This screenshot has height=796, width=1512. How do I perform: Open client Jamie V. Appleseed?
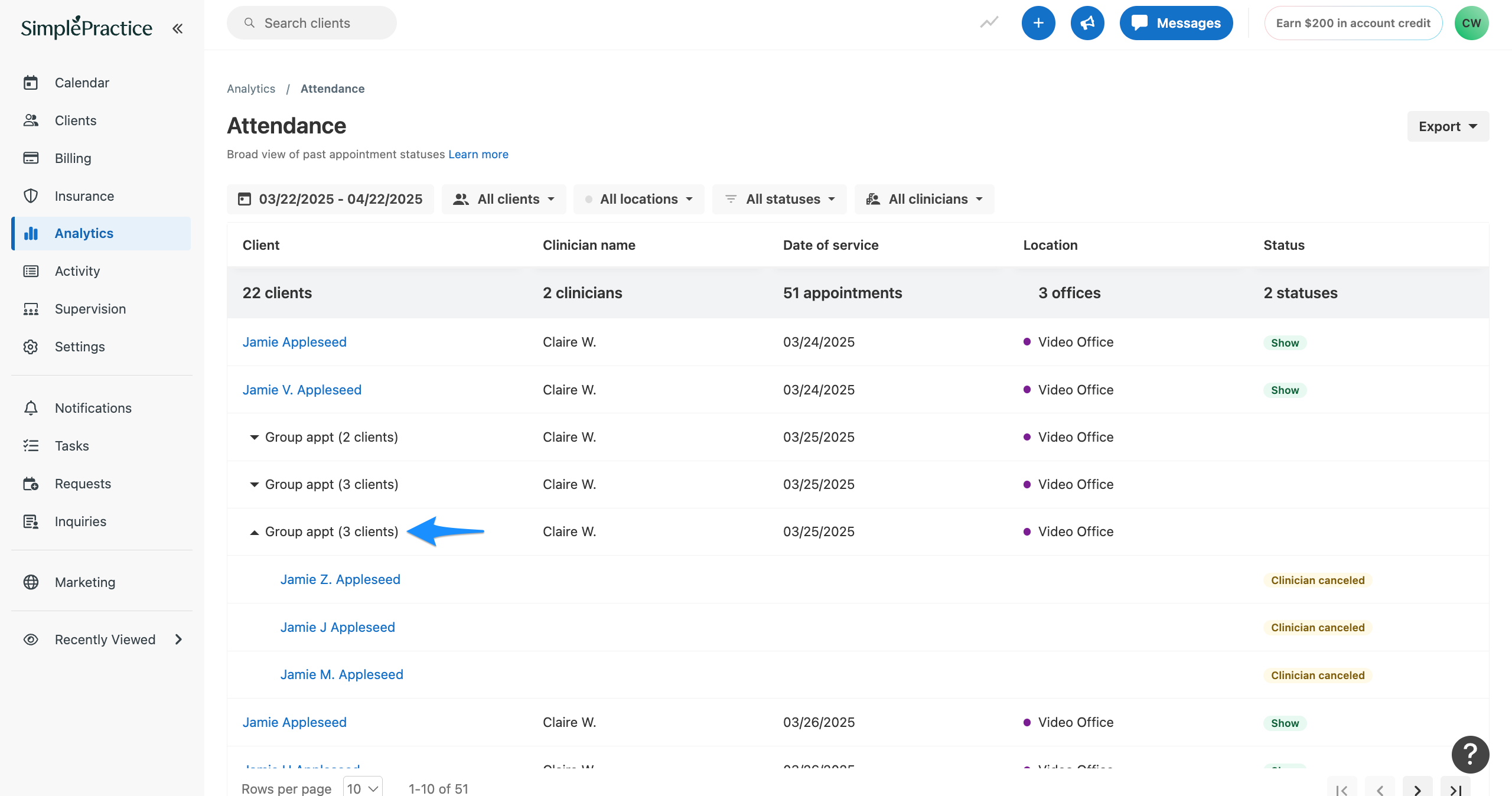(x=302, y=390)
